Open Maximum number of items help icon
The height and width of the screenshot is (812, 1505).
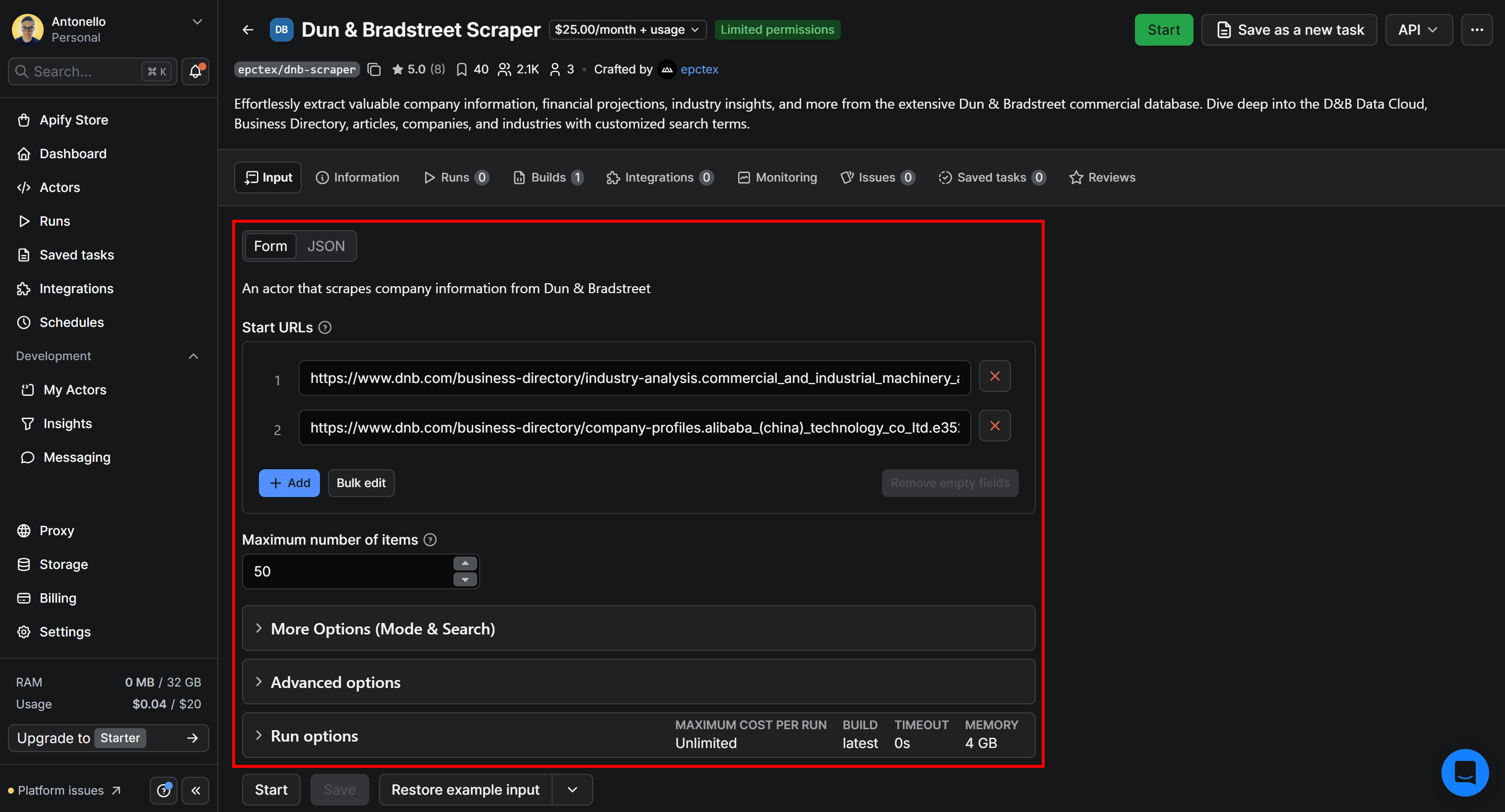(430, 540)
